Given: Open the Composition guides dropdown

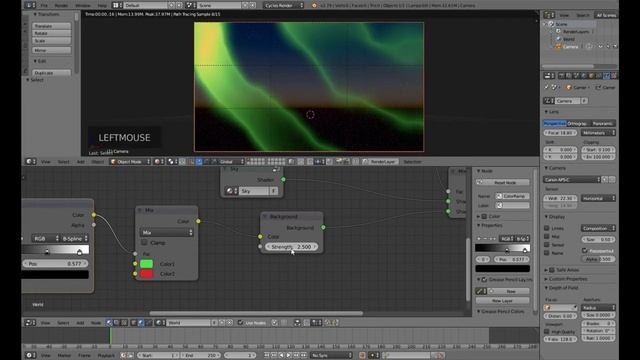Looking at the screenshot, I should (x=598, y=228).
